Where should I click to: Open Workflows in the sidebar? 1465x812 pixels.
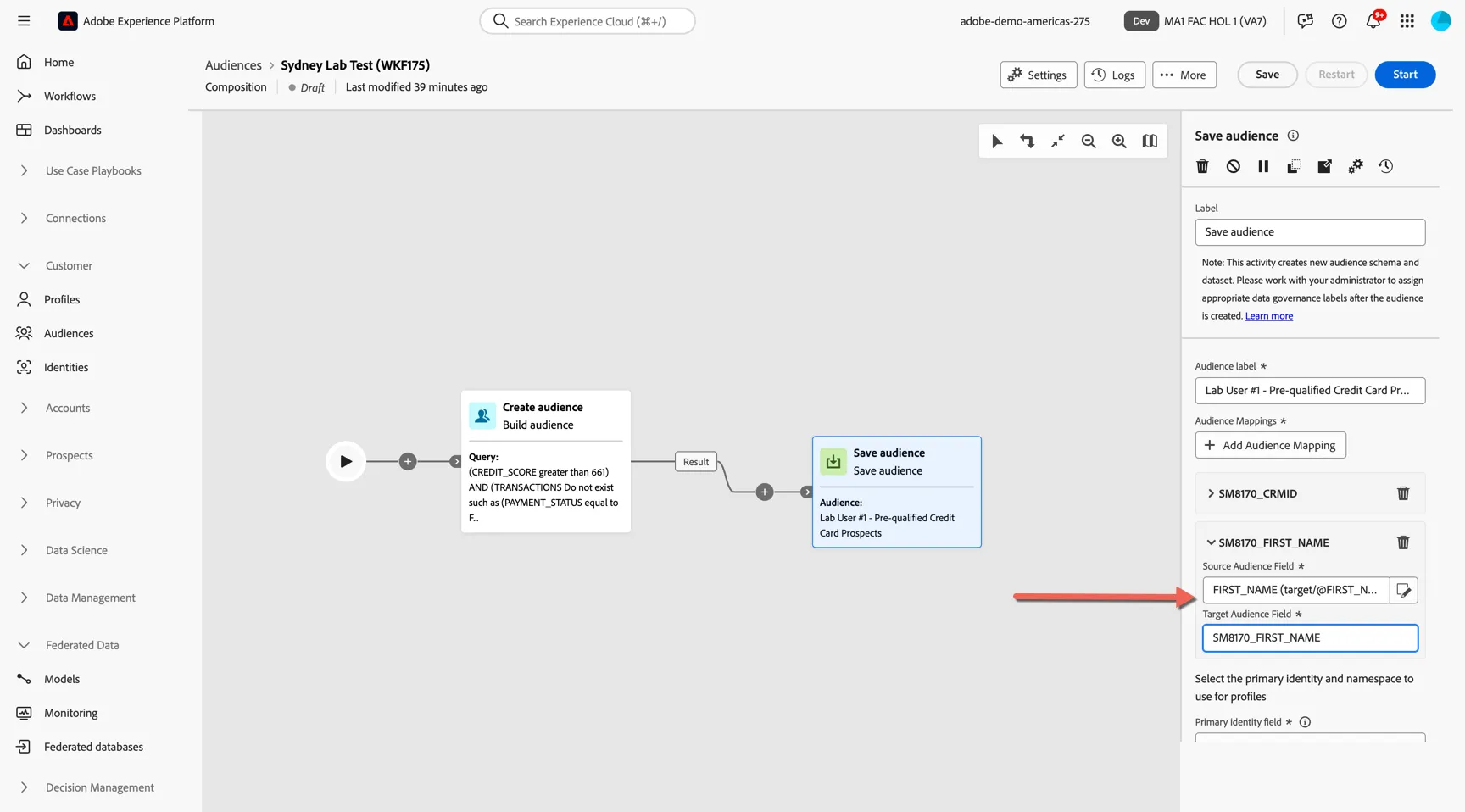click(x=70, y=97)
